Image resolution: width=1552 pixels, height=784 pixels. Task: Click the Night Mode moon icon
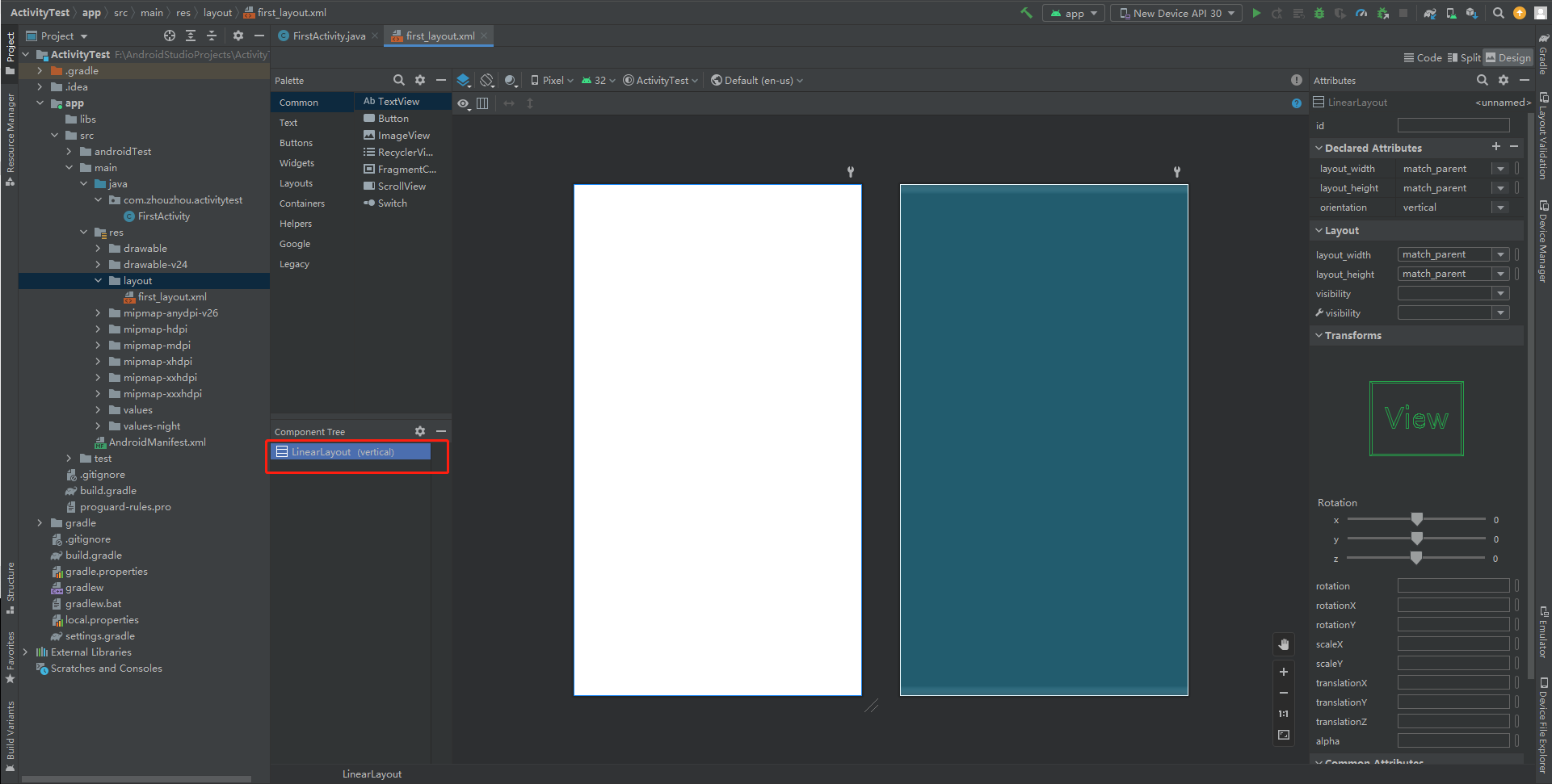tap(511, 80)
